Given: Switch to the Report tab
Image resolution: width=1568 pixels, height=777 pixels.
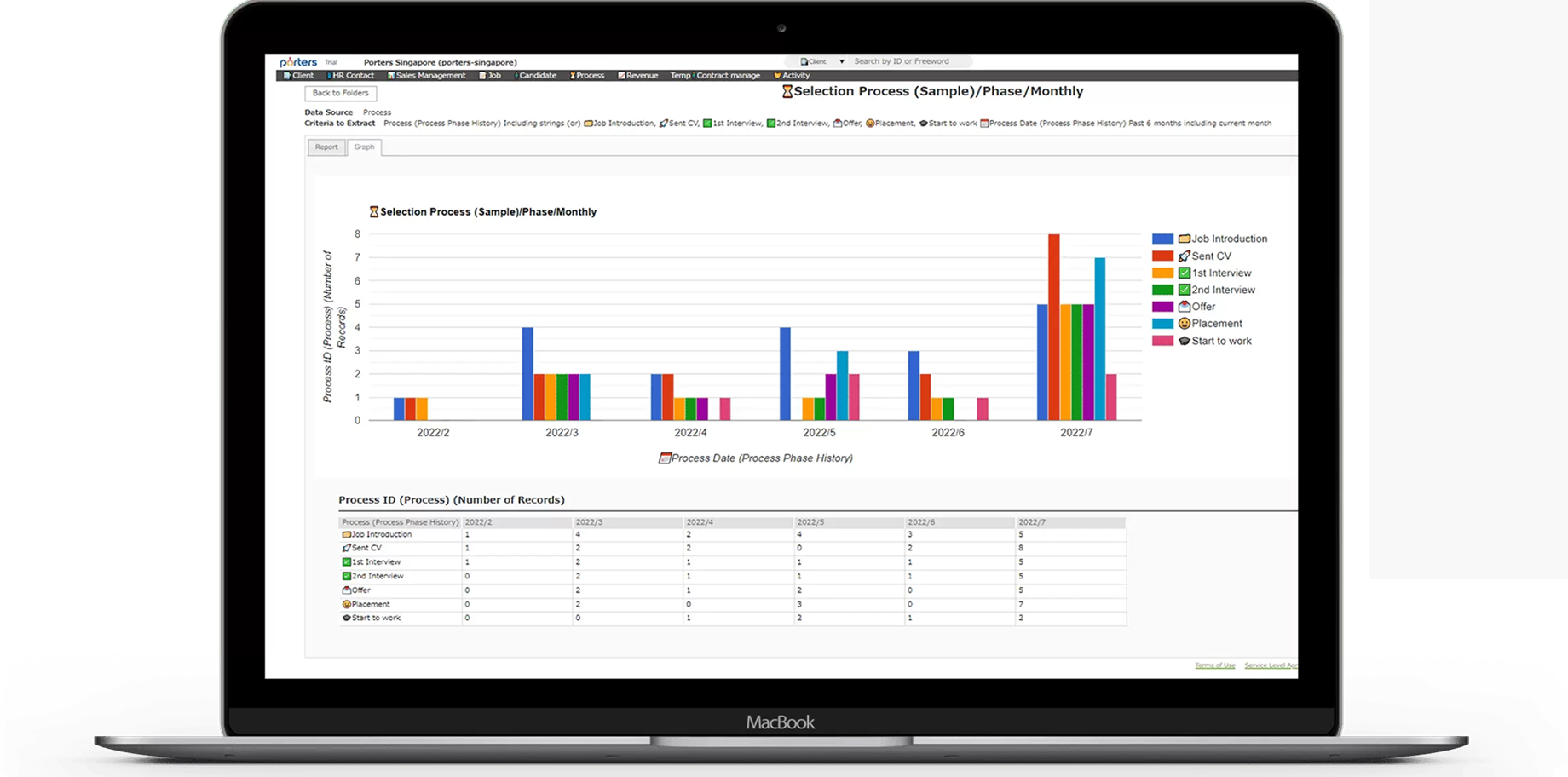Looking at the screenshot, I should pos(326,147).
